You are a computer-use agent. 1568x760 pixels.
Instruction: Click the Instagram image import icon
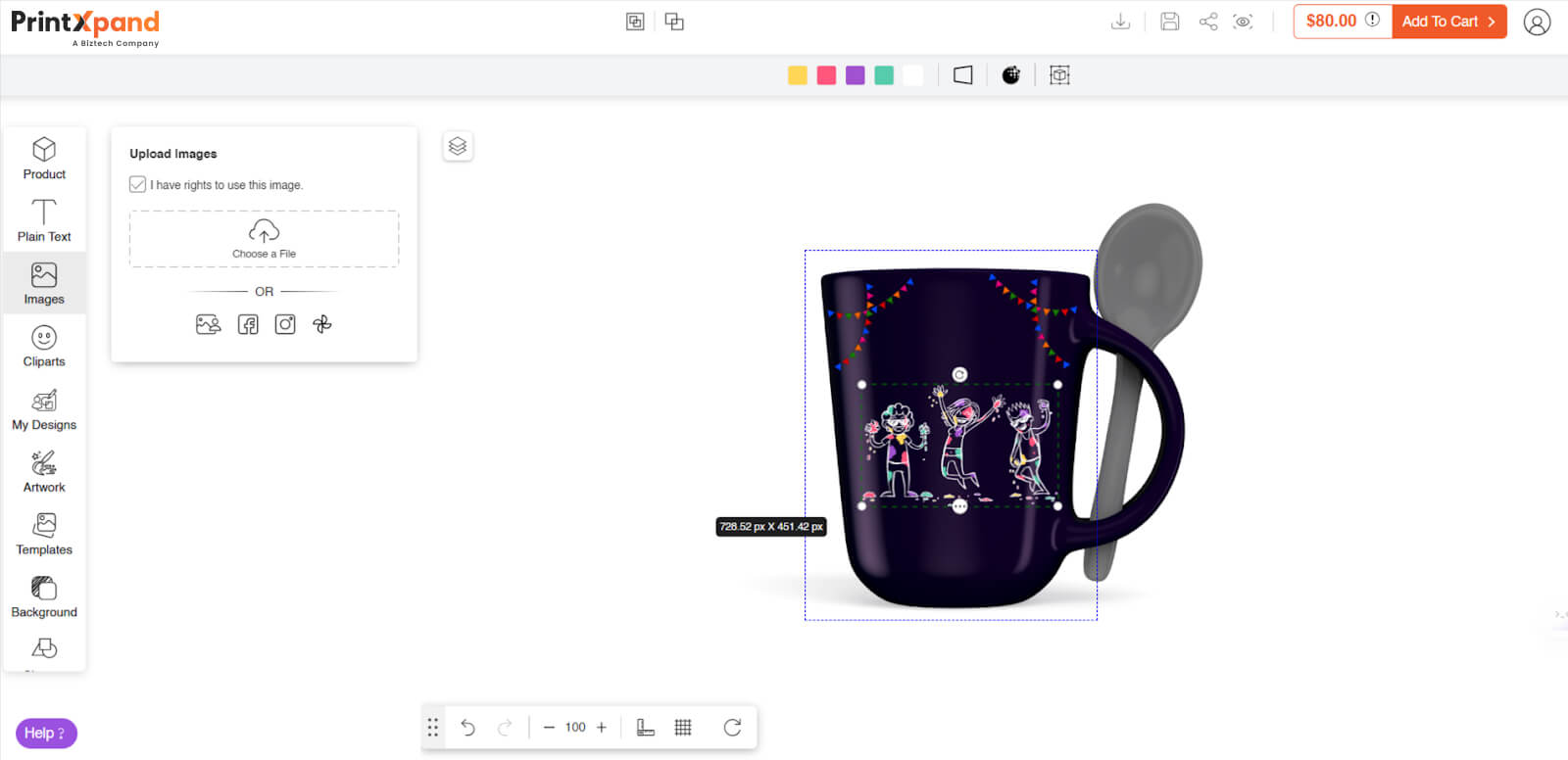point(285,324)
